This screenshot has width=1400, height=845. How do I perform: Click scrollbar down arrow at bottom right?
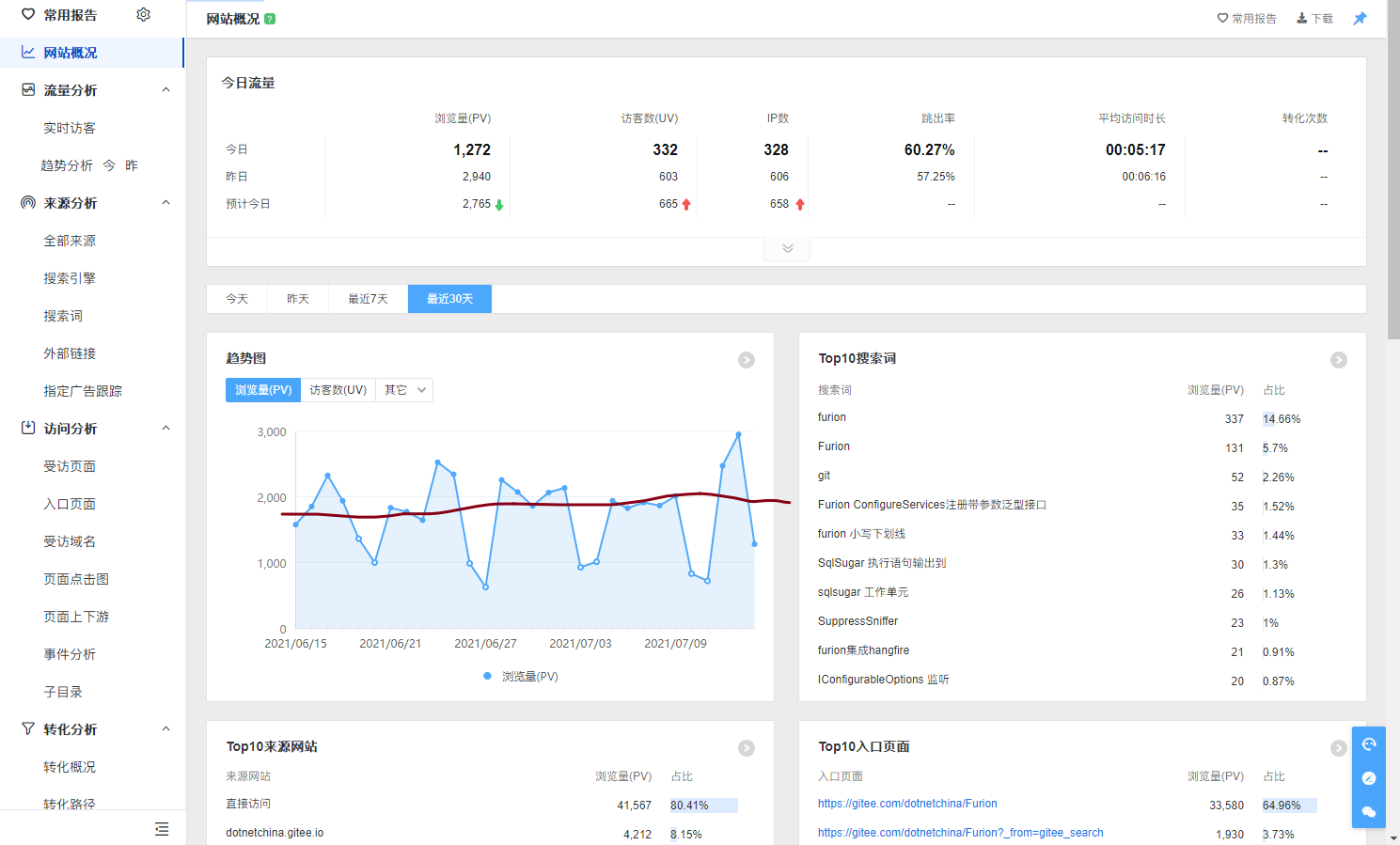(x=1393, y=837)
